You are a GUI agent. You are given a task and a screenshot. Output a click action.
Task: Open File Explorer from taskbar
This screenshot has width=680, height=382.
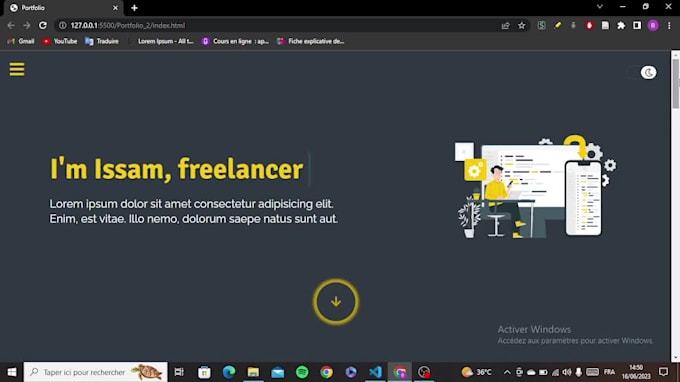coord(253,372)
